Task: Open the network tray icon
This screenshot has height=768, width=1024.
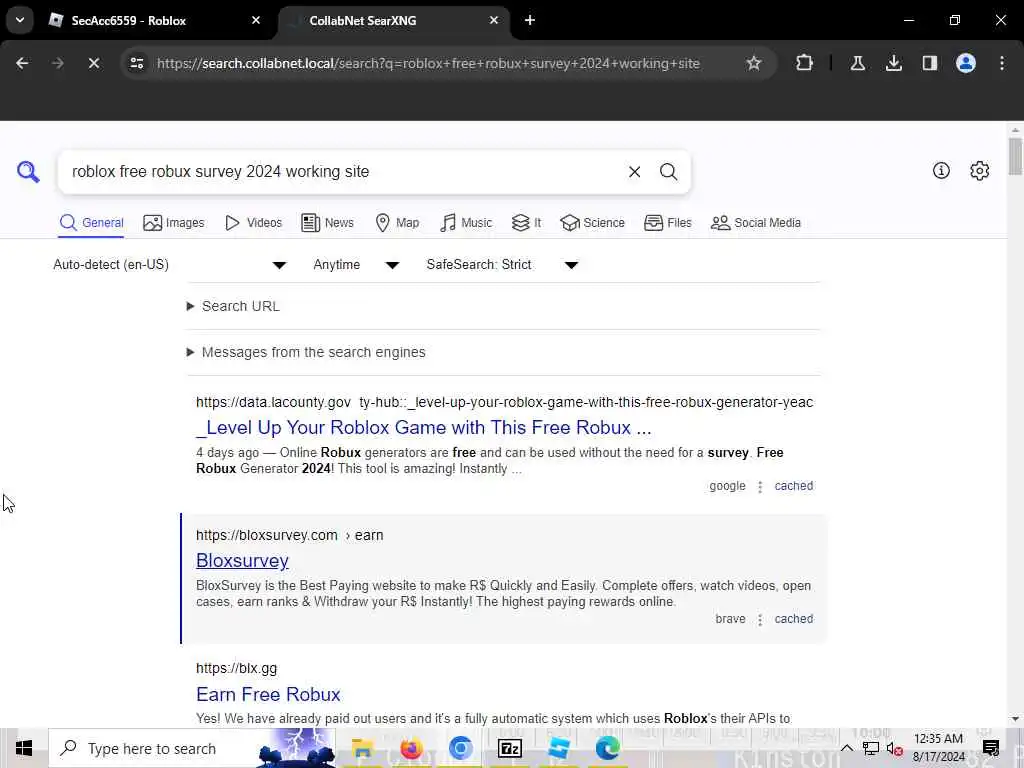Action: (870, 748)
